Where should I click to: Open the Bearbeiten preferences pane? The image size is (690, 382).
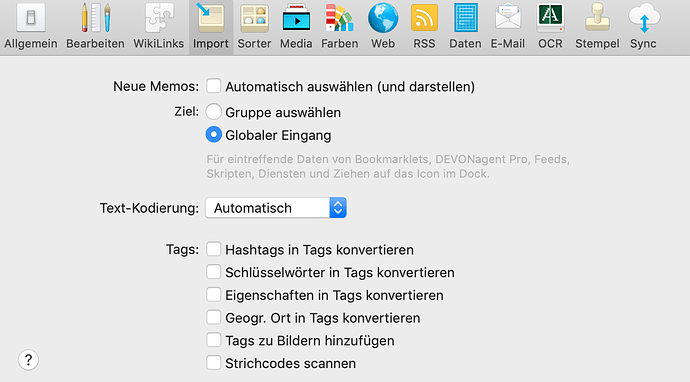(x=95, y=26)
